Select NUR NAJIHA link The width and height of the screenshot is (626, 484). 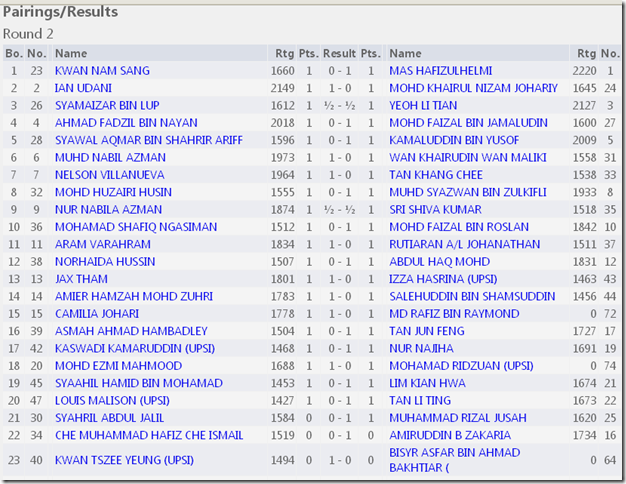(x=421, y=349)
